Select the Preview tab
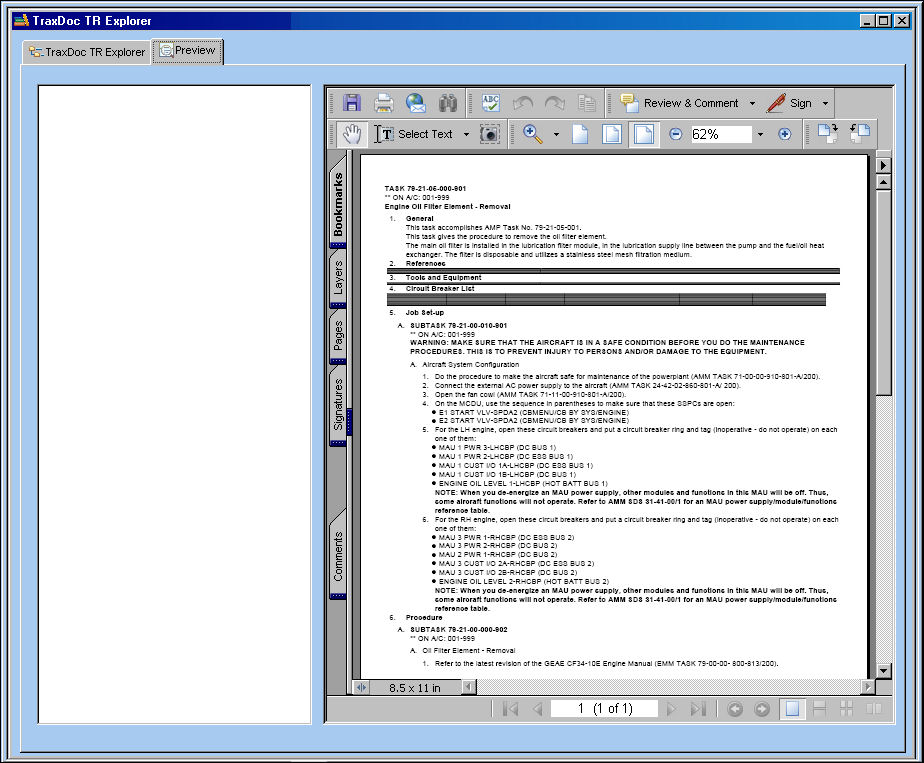 pos(187,51)
